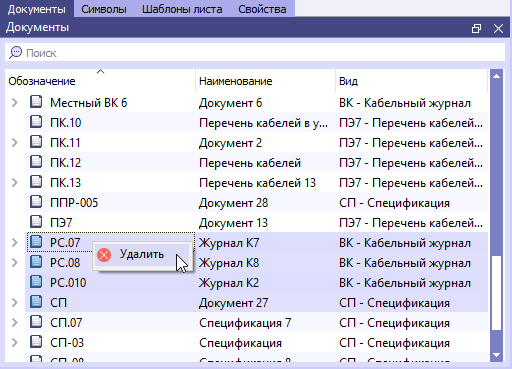Click the search magnifier icon

(x=15, y=53)
